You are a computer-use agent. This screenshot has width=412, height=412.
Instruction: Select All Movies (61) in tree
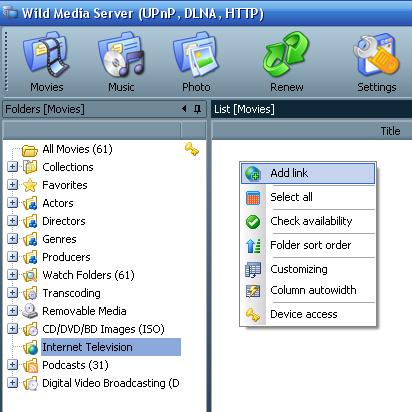click(x=77, y=149)
